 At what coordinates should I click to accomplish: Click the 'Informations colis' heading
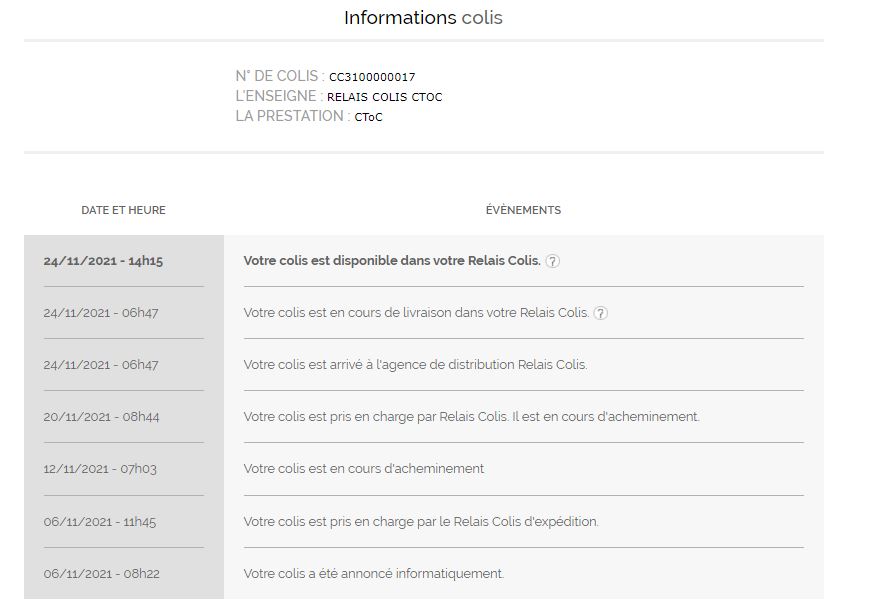coord(423,17)
